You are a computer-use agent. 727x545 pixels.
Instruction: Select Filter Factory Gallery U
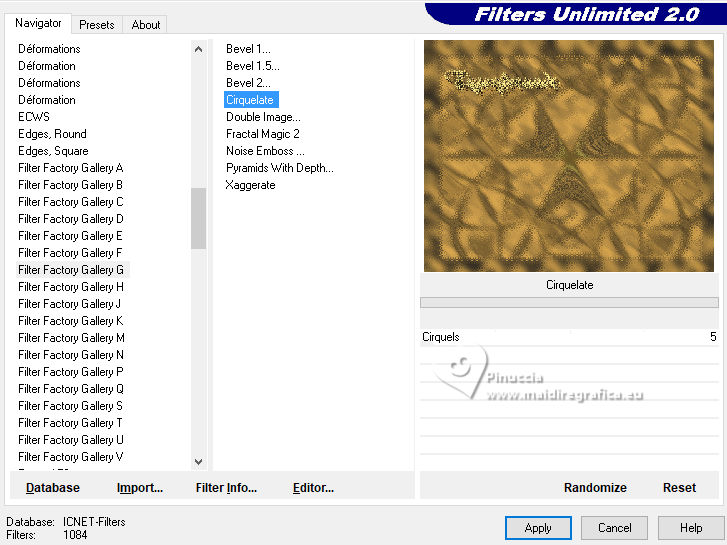pos(70,440)
